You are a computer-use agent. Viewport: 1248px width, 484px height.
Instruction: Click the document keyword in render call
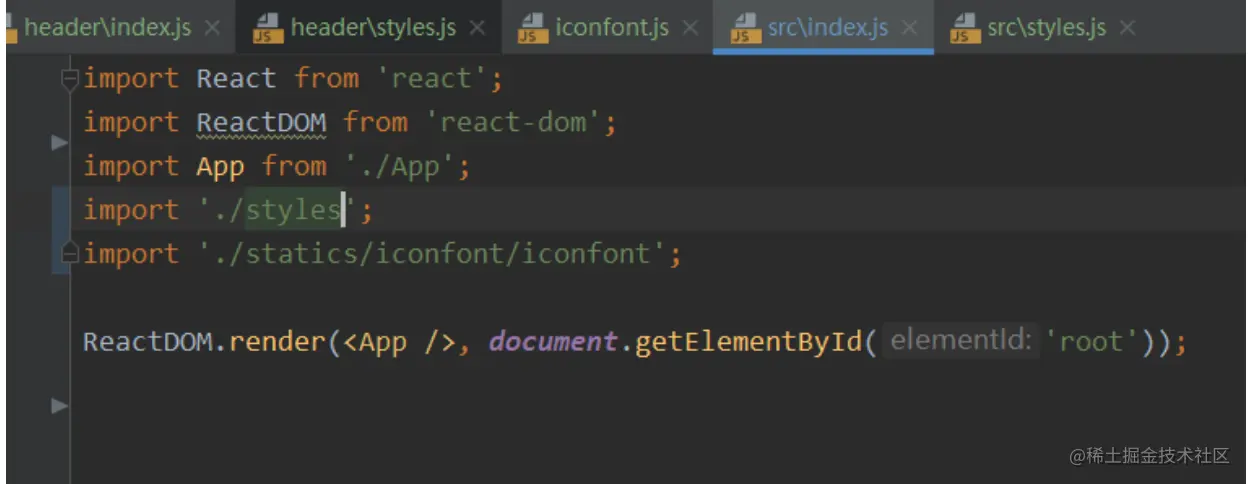(552, 342)
